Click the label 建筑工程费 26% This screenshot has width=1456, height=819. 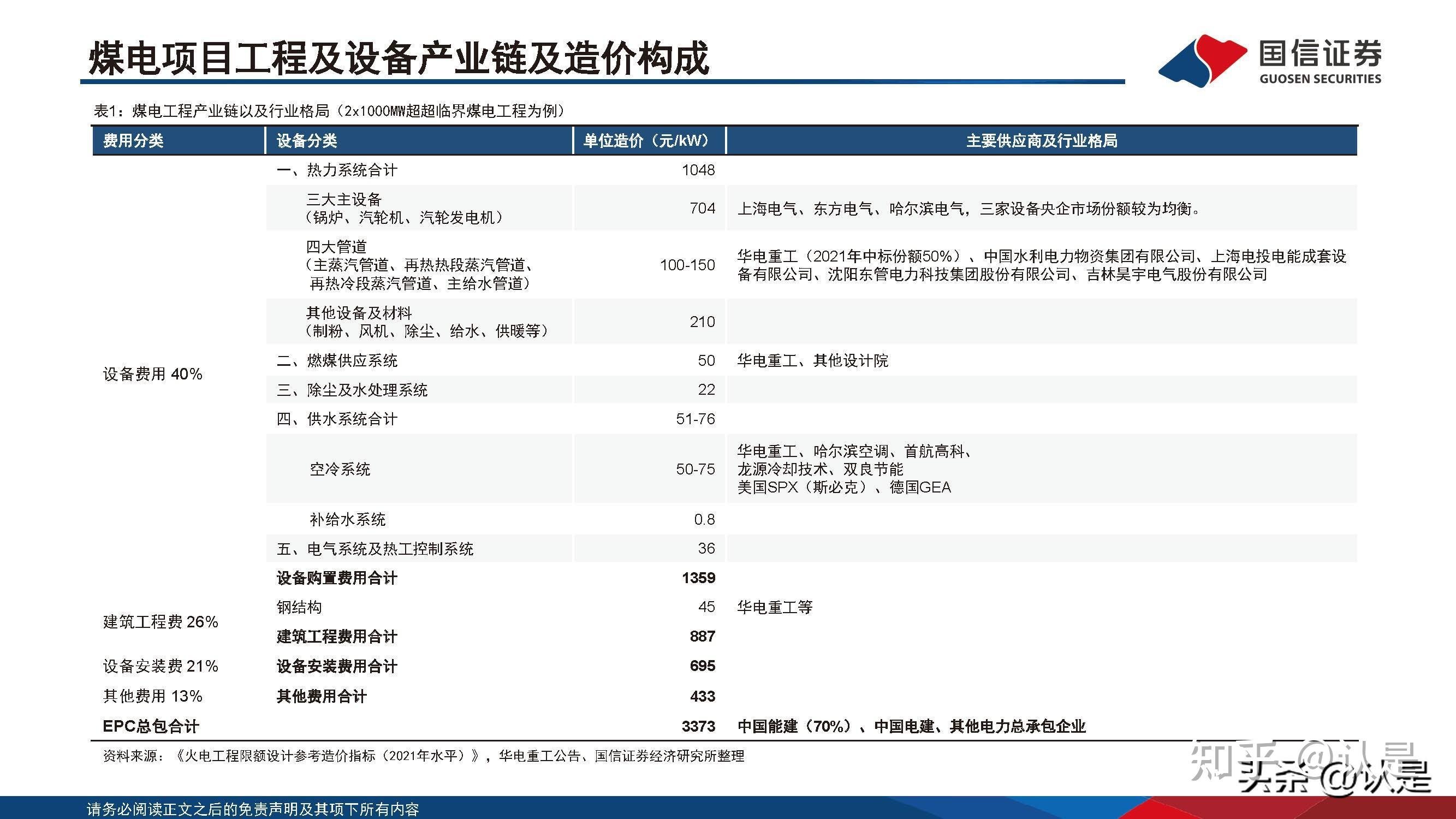coord(161,622)
